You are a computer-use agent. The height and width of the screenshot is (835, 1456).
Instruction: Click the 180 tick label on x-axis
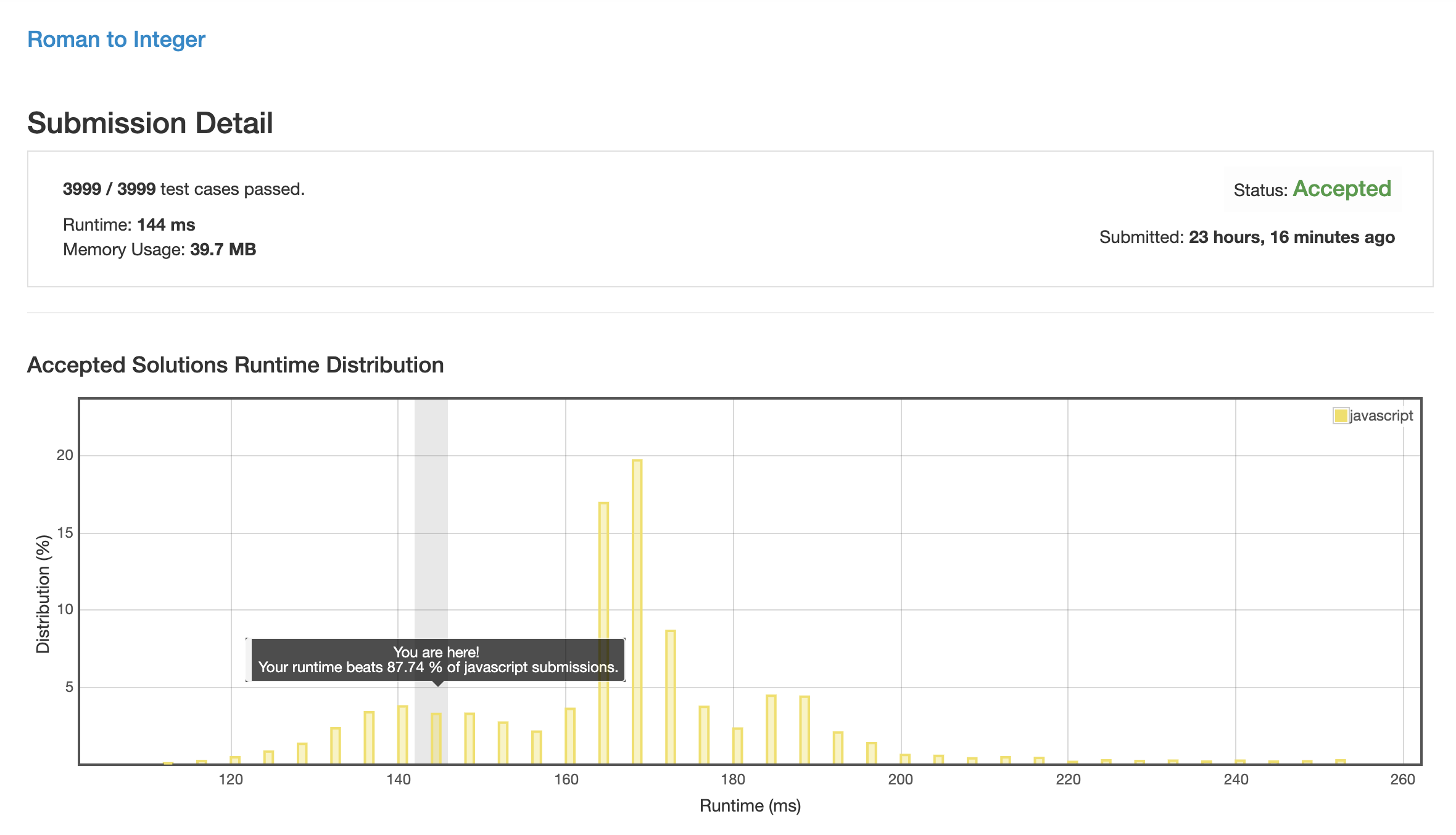click(733, 779)
